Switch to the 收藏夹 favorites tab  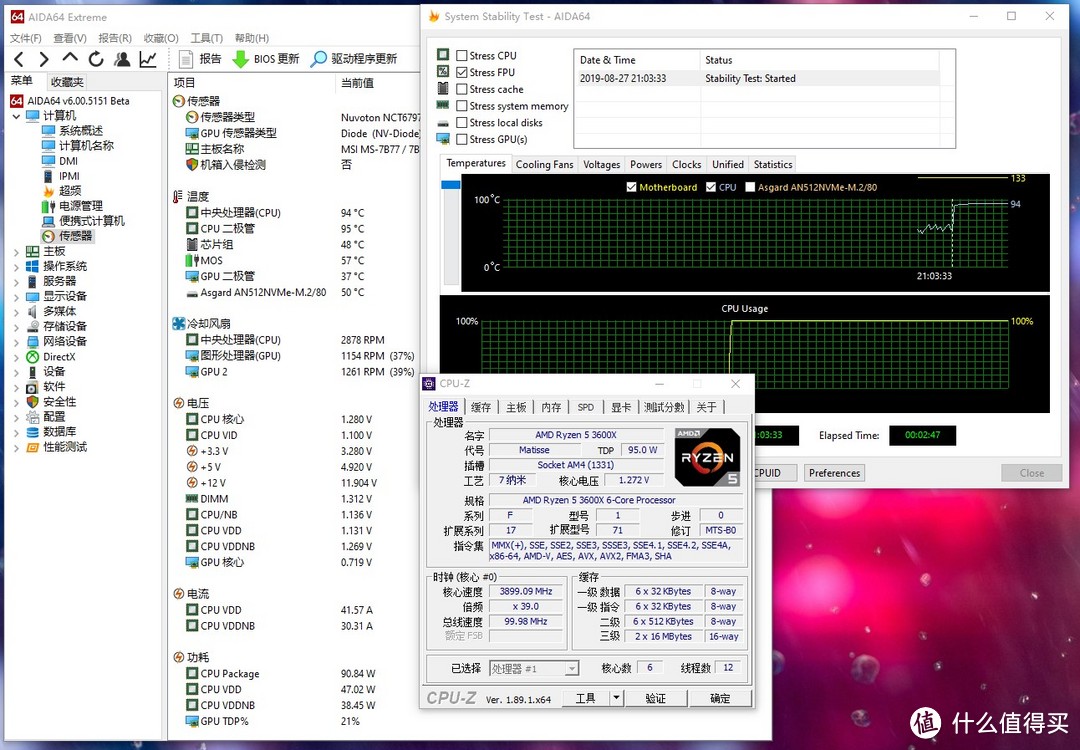tap(67, 82)
